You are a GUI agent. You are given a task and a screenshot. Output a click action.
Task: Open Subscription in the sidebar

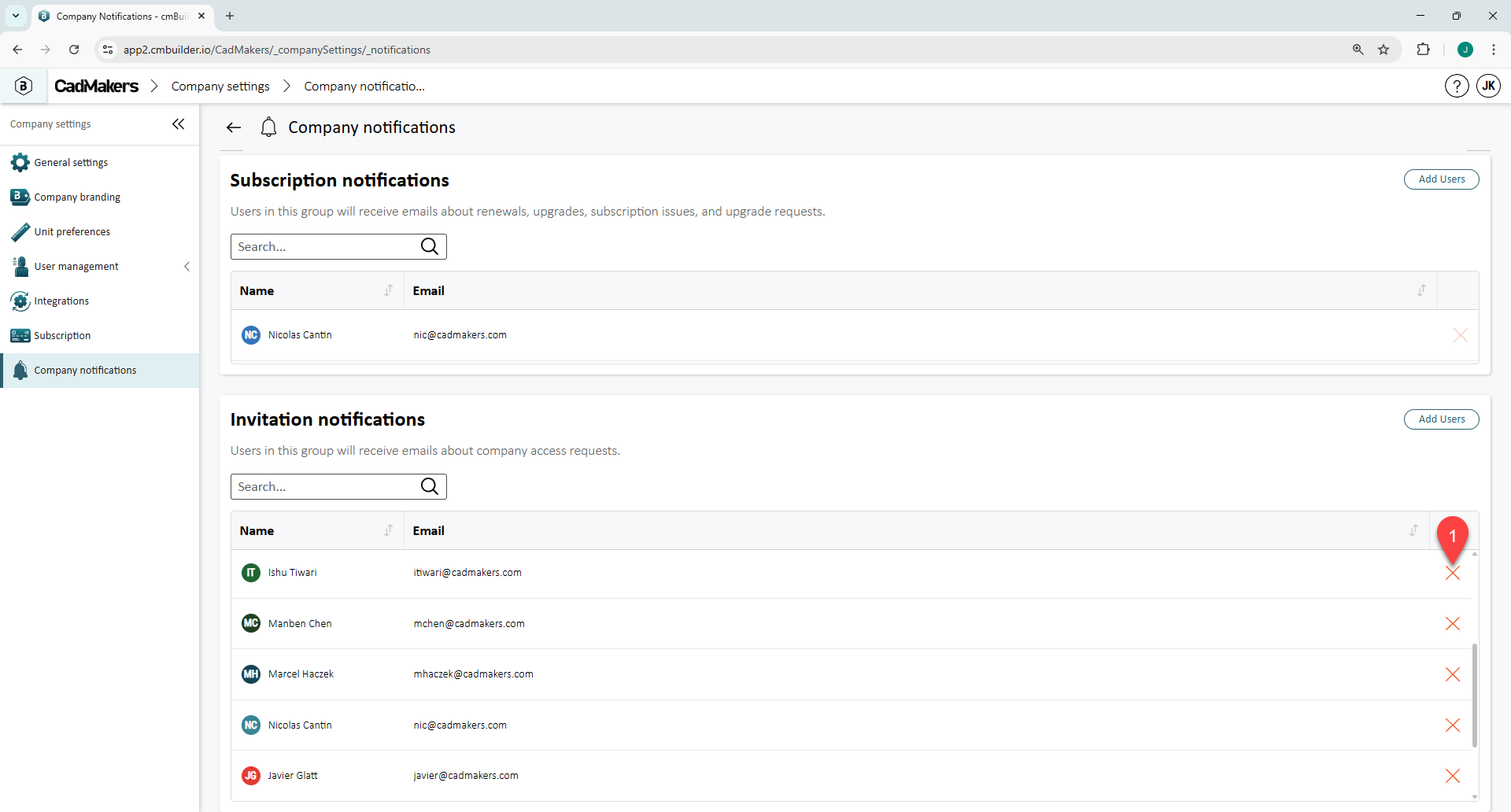(100, 335)
